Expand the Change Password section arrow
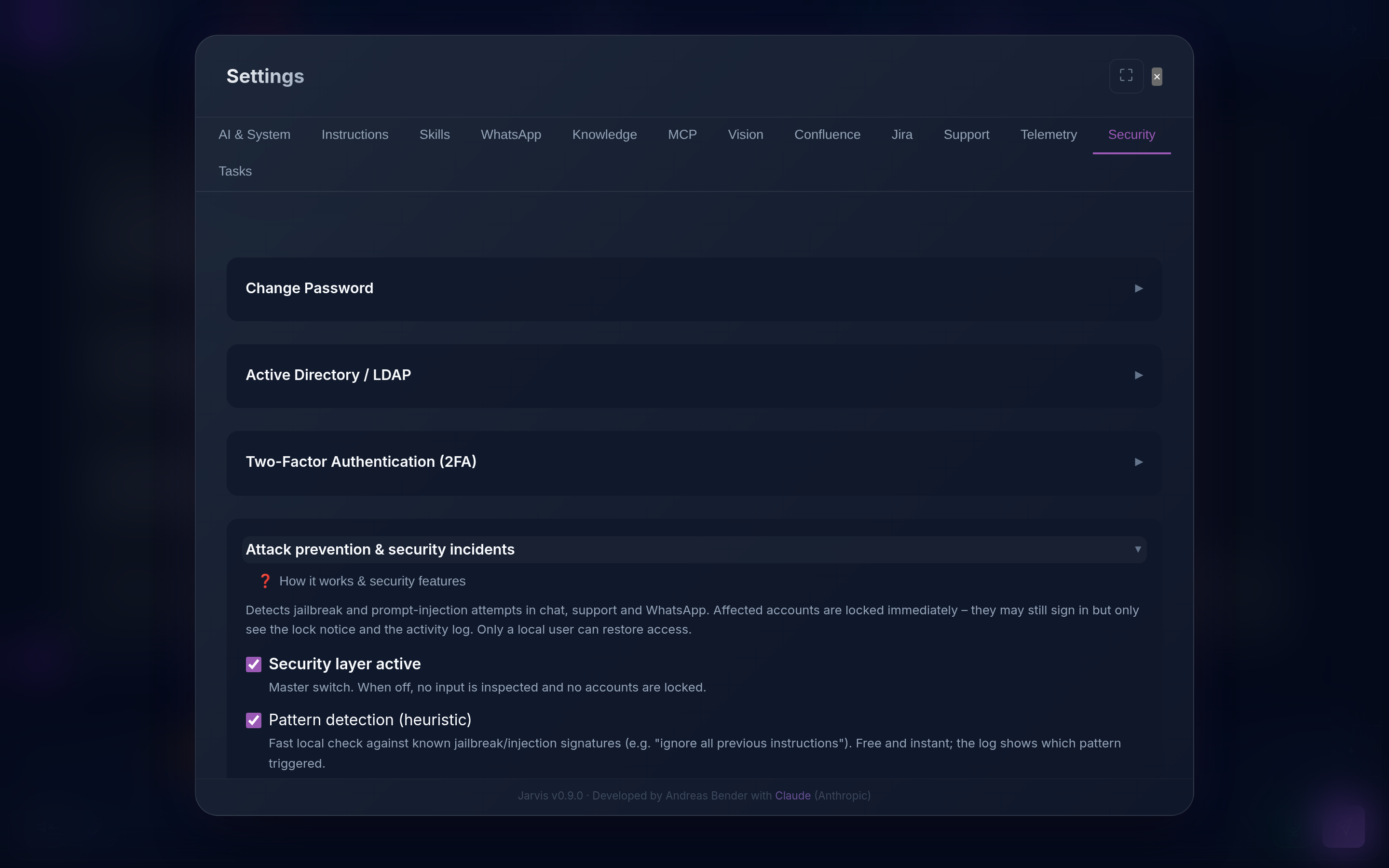 (x=1139, y=288)
